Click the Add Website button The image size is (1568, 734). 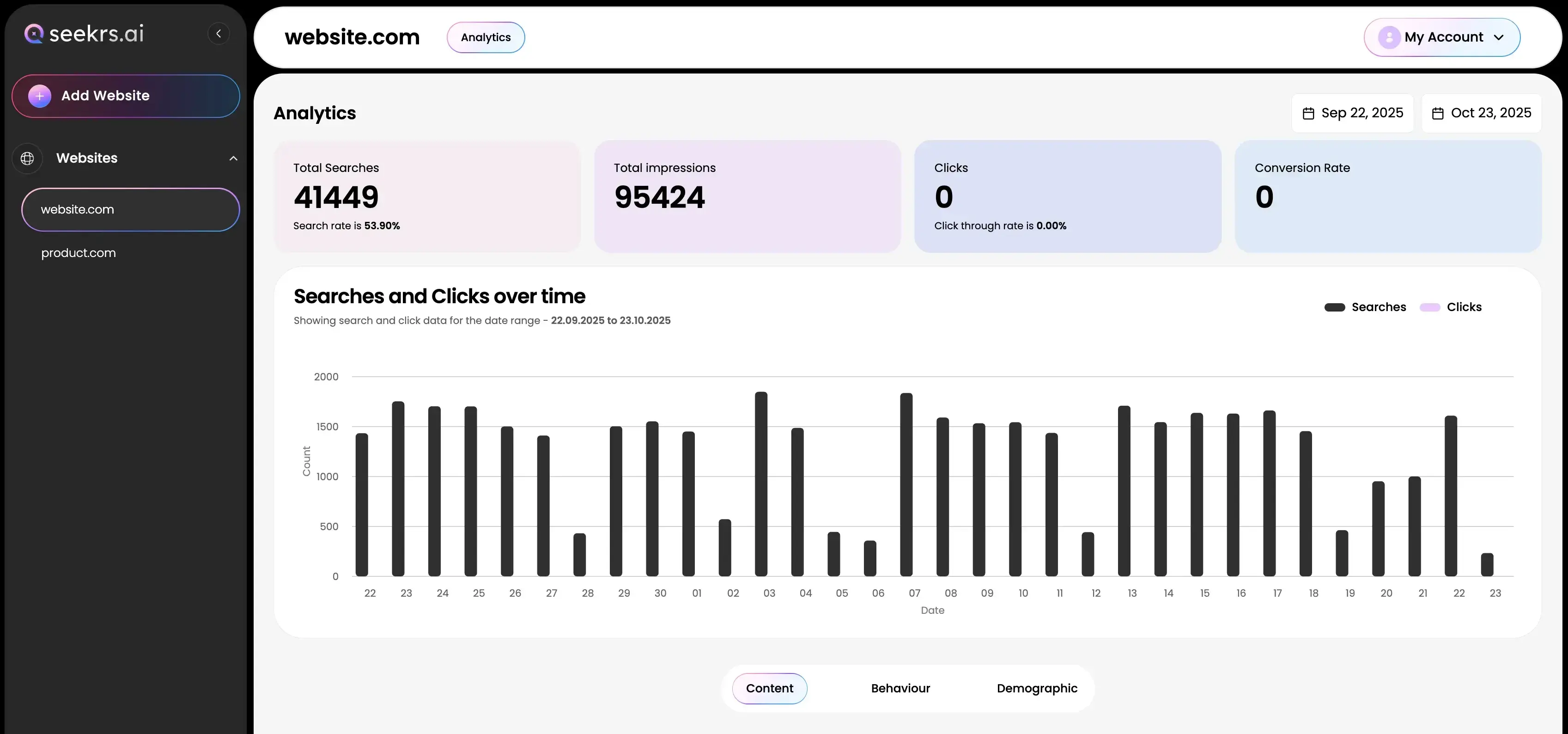click(x=125, y=96)
